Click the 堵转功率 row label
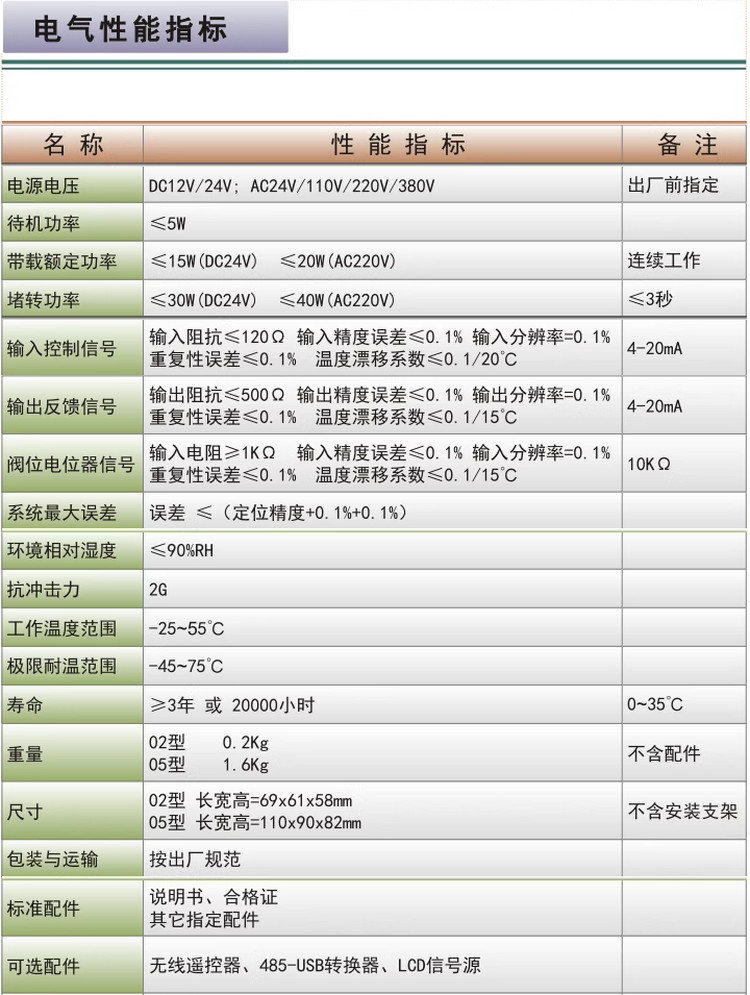The image size is (750, 995). (x=43, y=300)
